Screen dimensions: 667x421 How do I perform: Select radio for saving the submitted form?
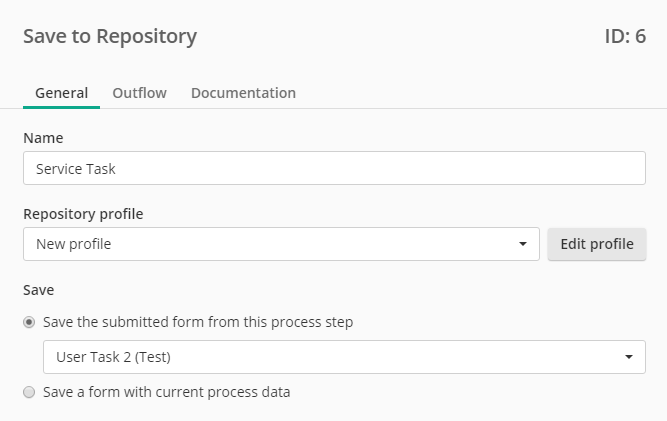(29, 322)
